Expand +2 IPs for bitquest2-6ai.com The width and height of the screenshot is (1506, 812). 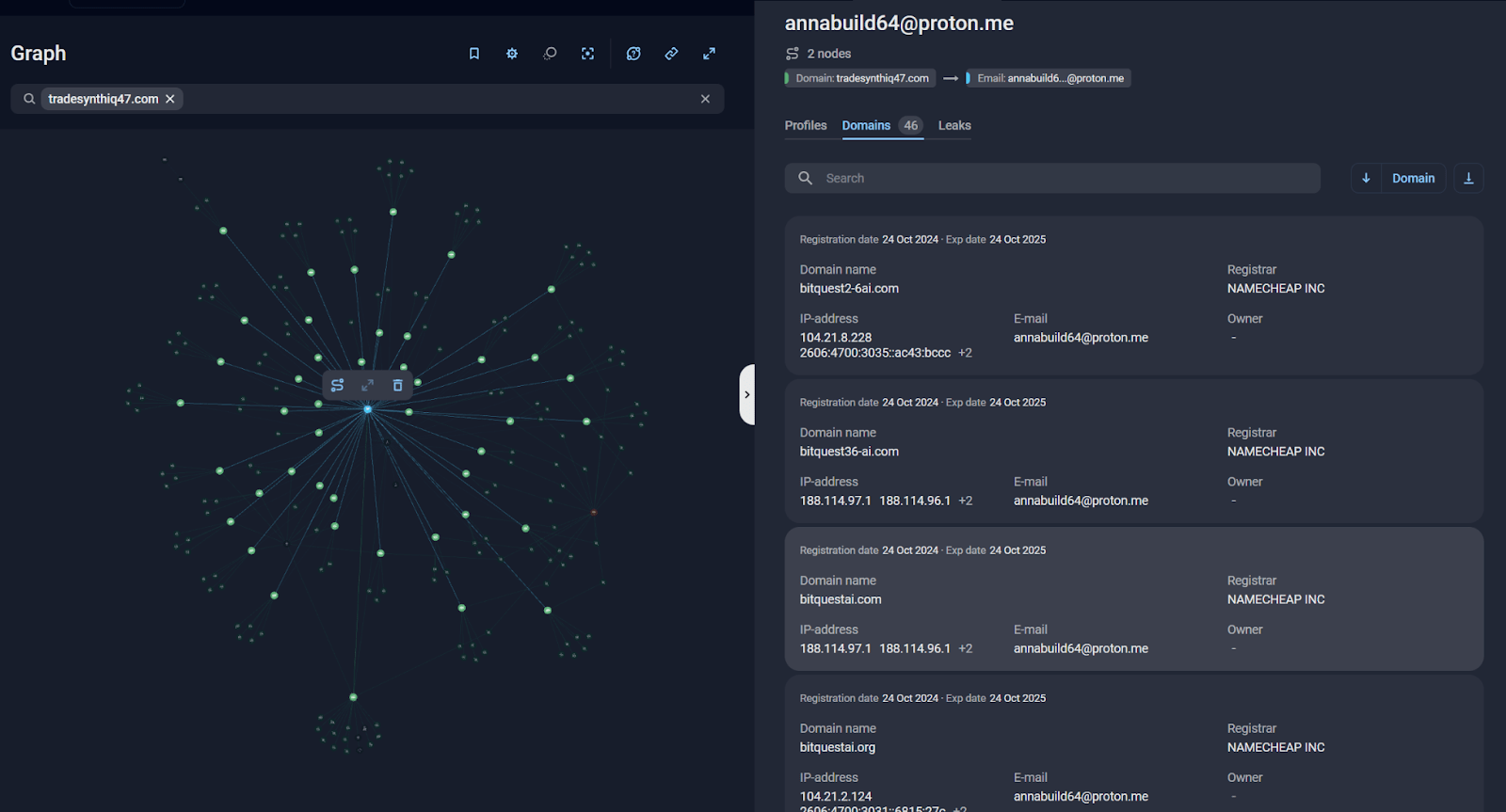click(x=965, y=353)
